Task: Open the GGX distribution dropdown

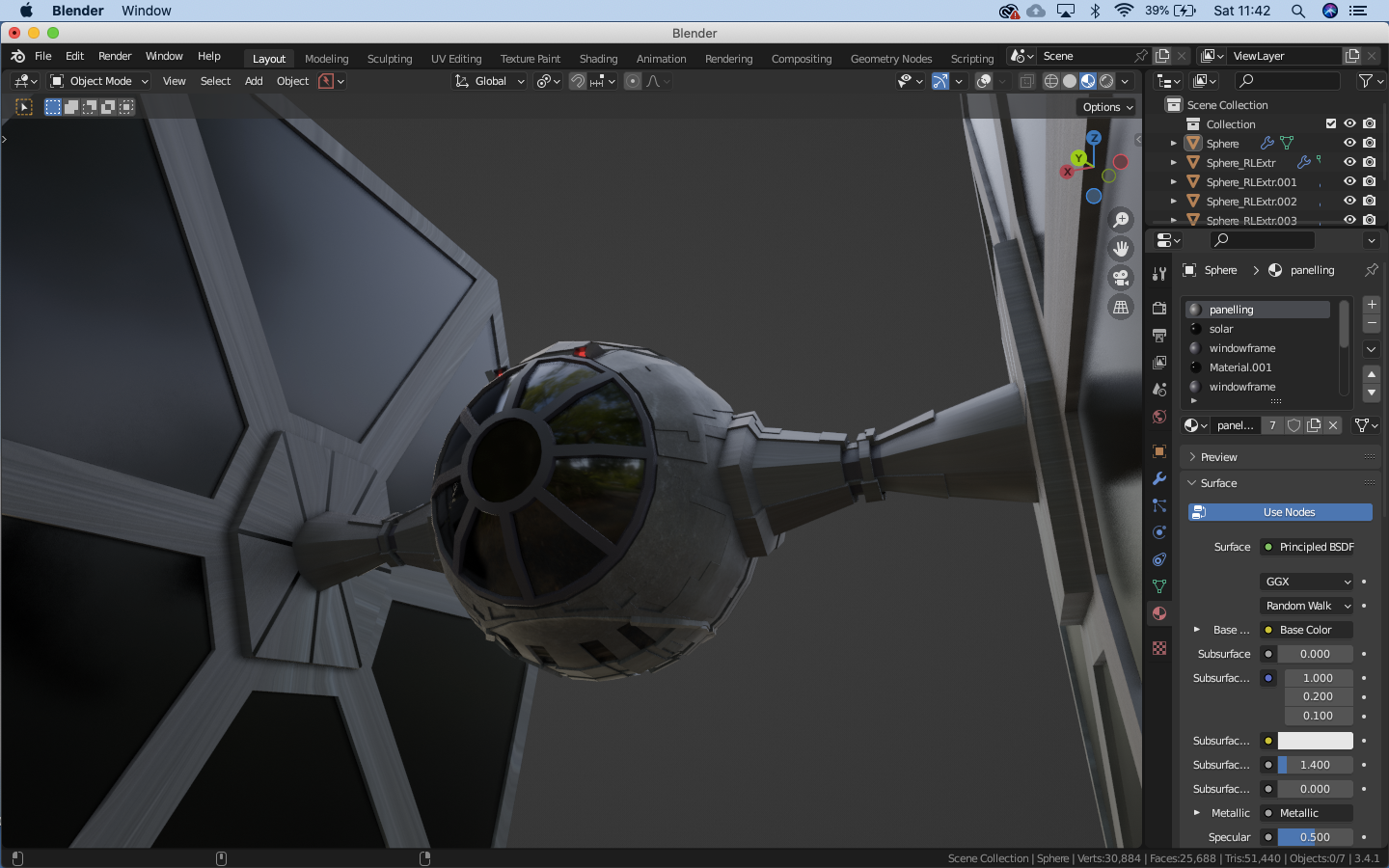Action: [1307, 582]
